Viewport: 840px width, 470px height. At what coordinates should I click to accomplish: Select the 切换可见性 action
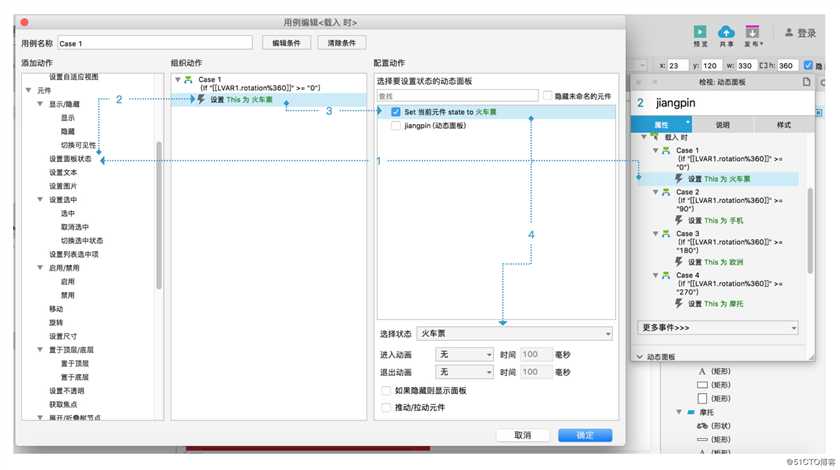(x=78, y=145)
